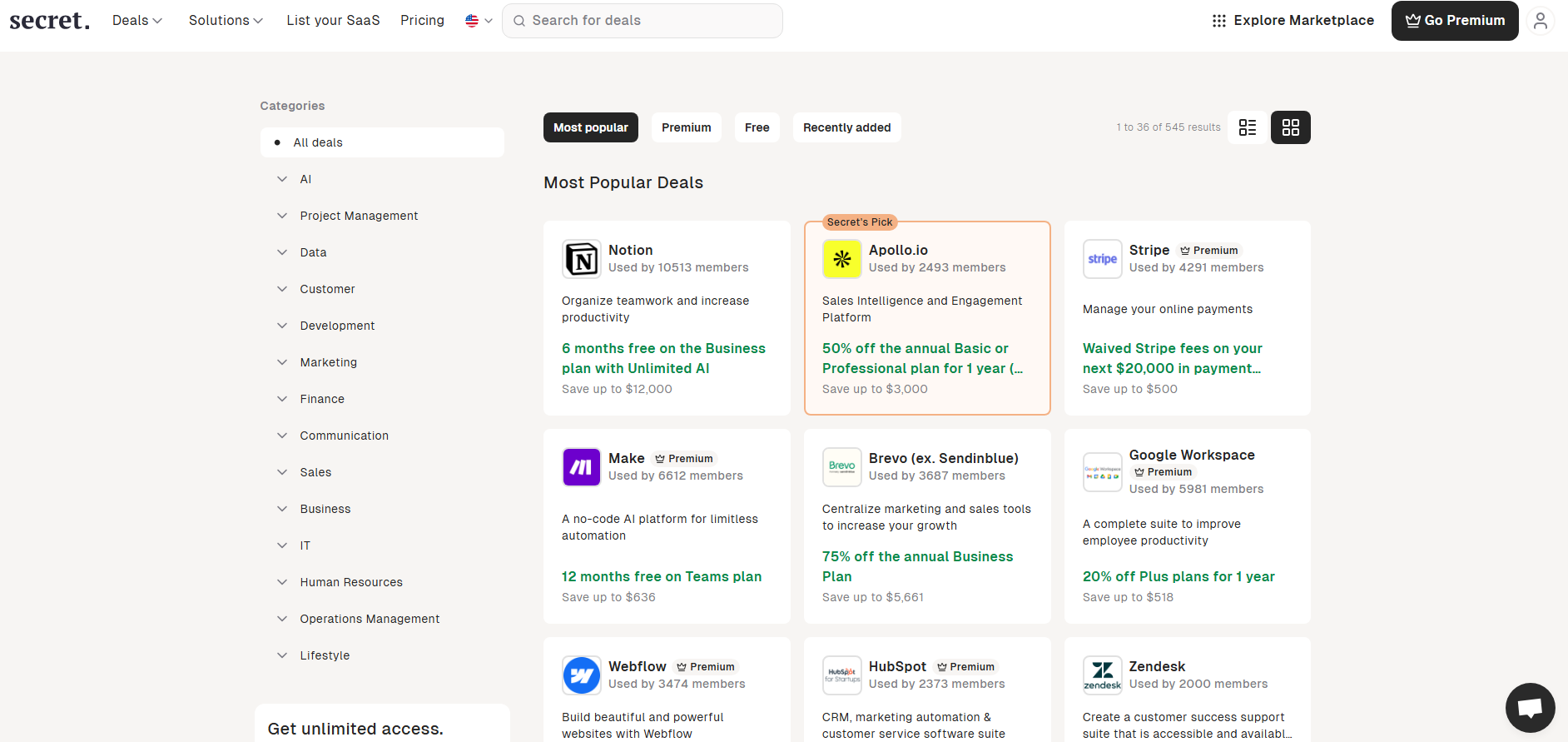Open the live chat bubble
This screenshot has height=742, width=1568.
tap(1530, 708)
